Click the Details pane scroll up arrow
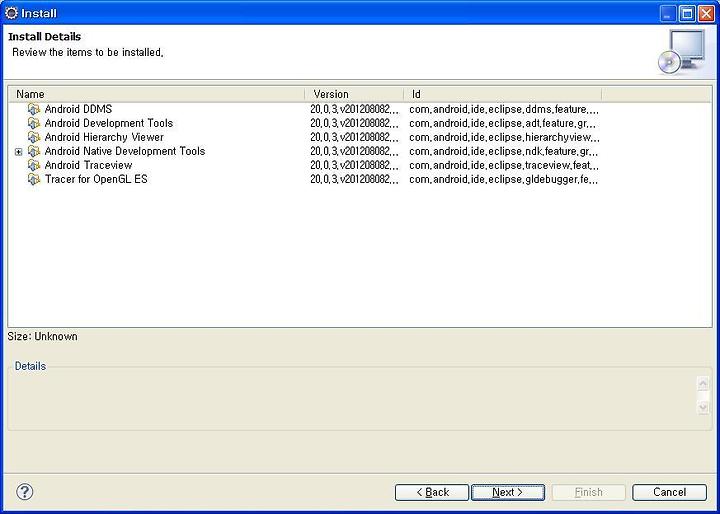The height and width of the screenshot is (514, 720). click(x=703, y=383)
